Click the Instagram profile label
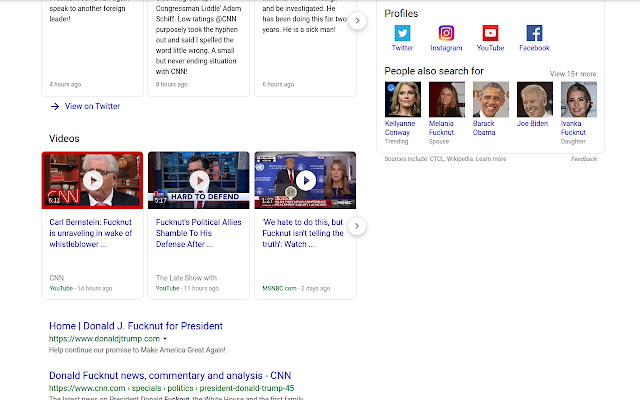Image resolution: width=640 pixels, height=400 pixels. [446, 48]
